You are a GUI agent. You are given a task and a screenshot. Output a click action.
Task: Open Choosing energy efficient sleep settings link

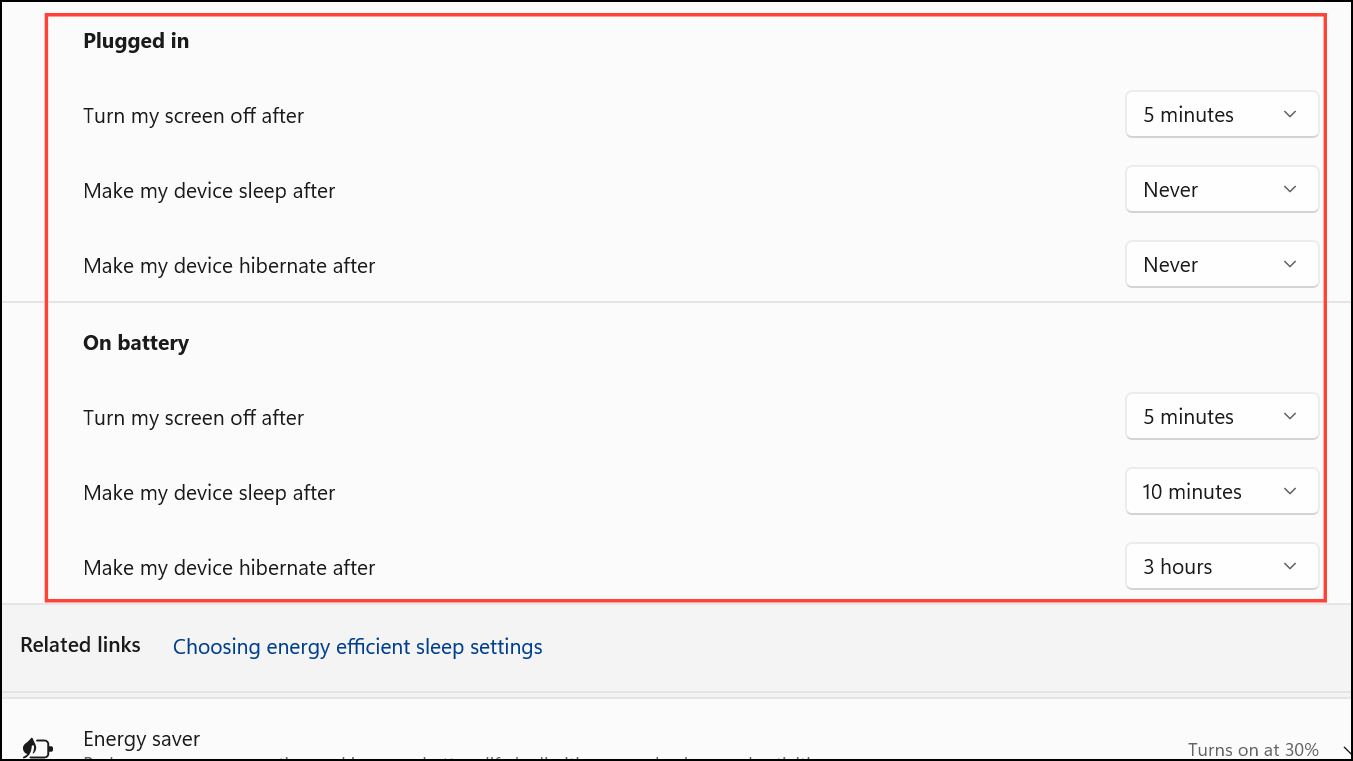[358, 647]
